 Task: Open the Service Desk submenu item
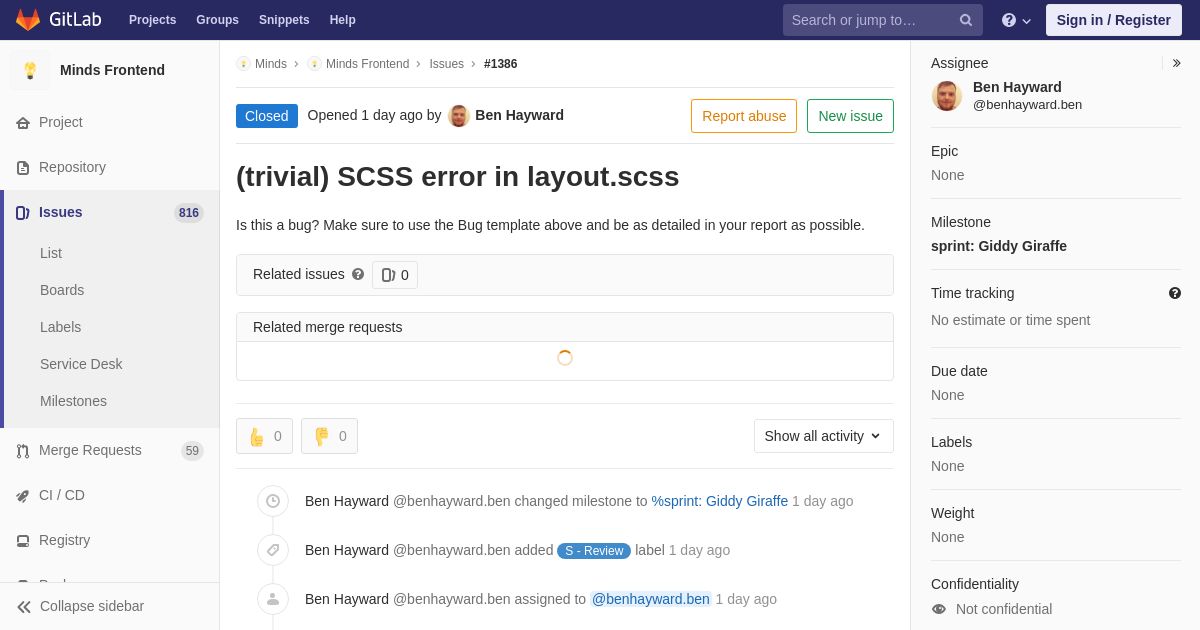pos(81,364)
